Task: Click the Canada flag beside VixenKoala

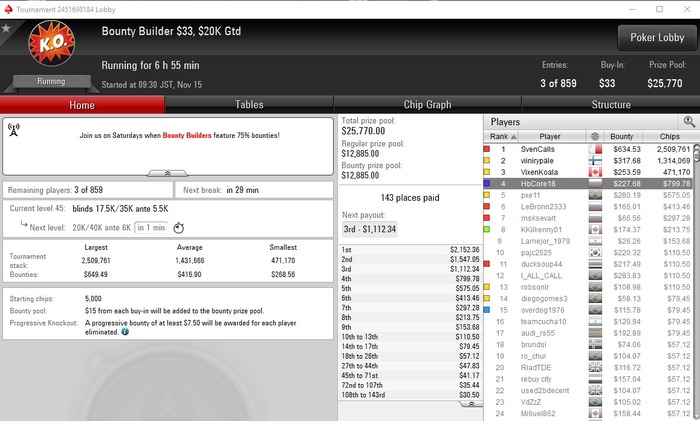Action: click(595, 172)
